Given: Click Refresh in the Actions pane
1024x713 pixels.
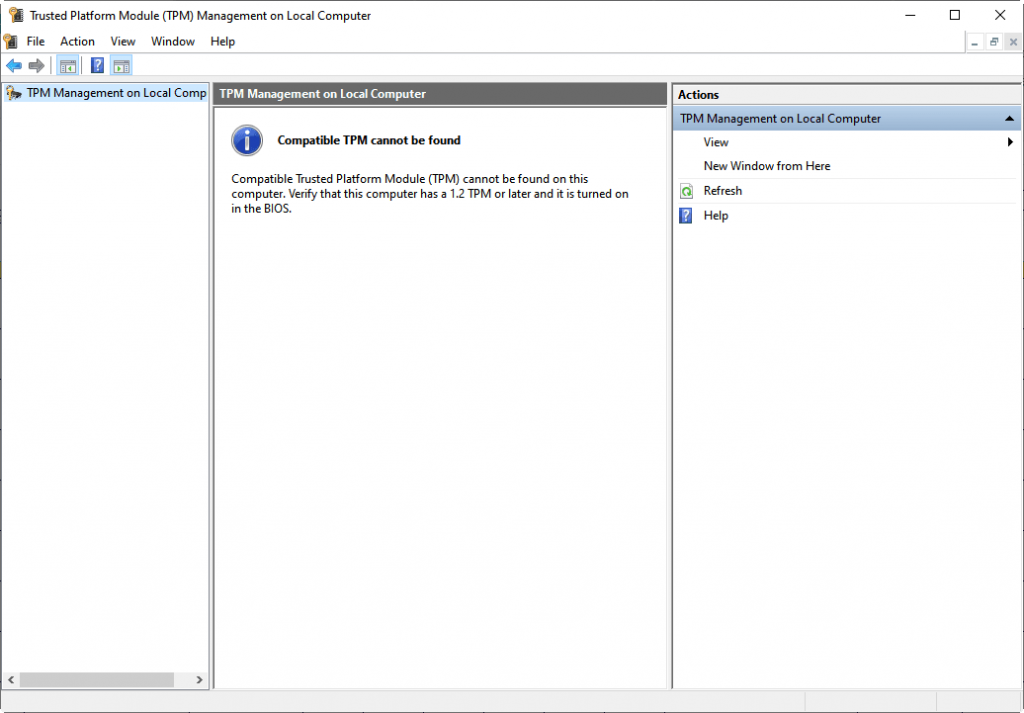Looking at the screenshot, I should pos(722,190).
